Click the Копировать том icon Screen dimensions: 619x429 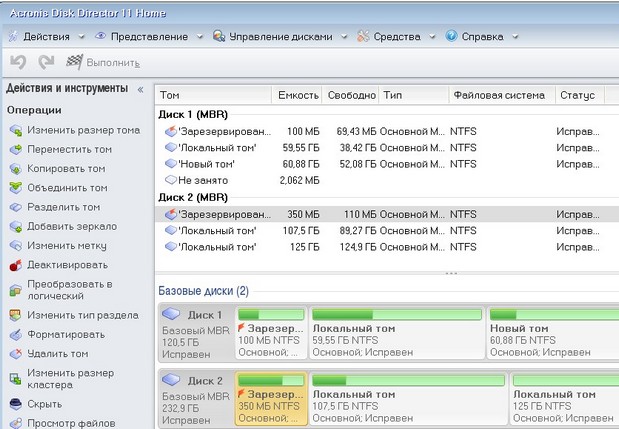[x=16, y=169]
